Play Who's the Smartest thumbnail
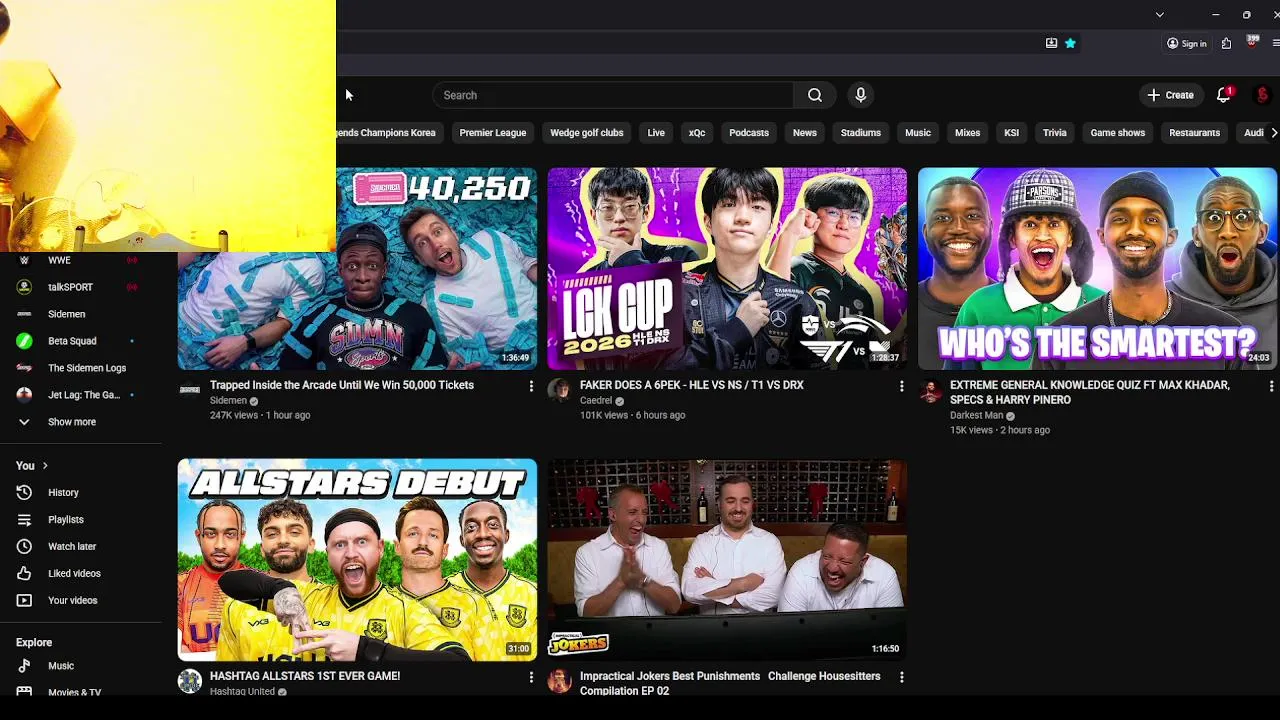 1097,269
